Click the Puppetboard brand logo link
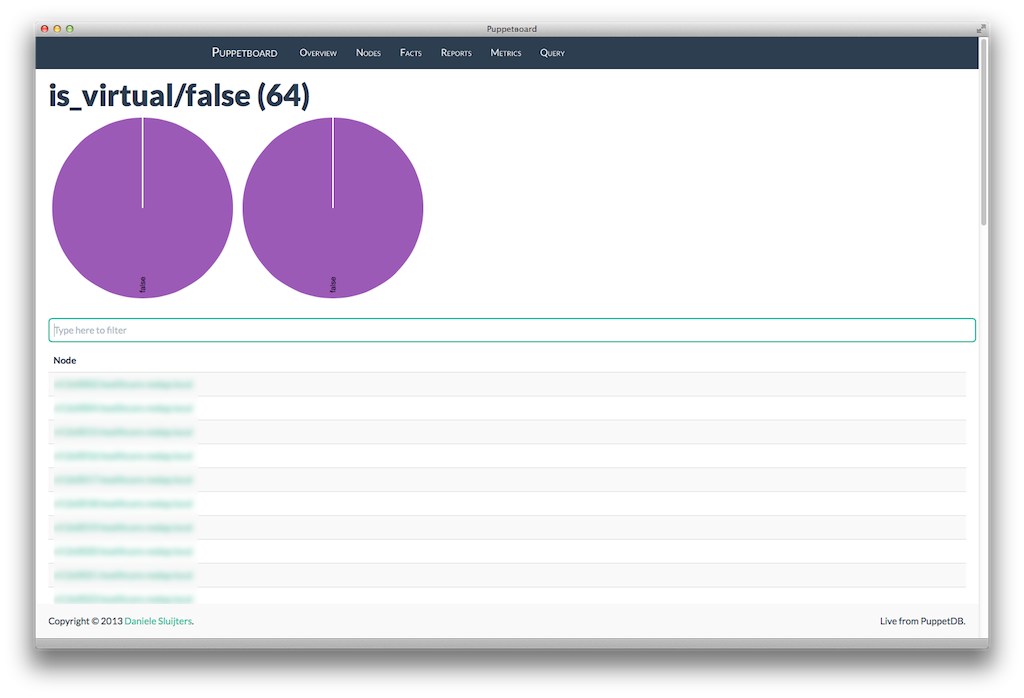 tap(244, 53)
